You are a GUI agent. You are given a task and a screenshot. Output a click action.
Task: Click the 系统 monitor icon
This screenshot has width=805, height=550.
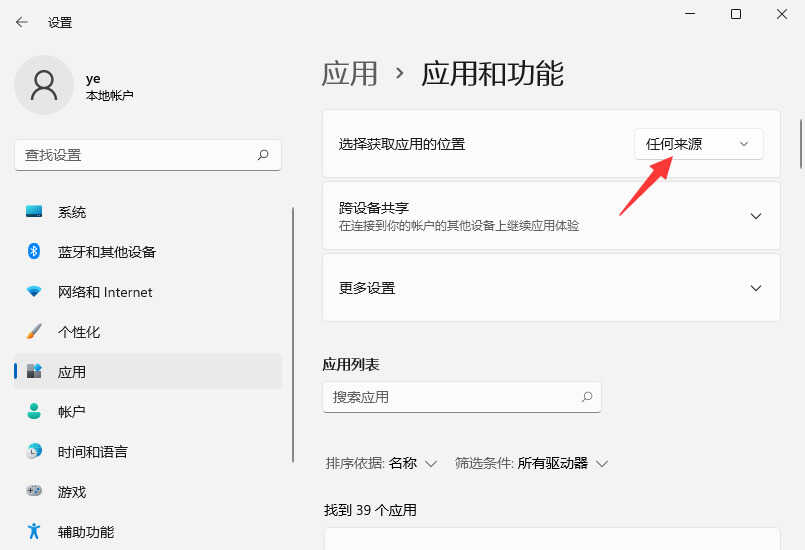coord(34,212)
